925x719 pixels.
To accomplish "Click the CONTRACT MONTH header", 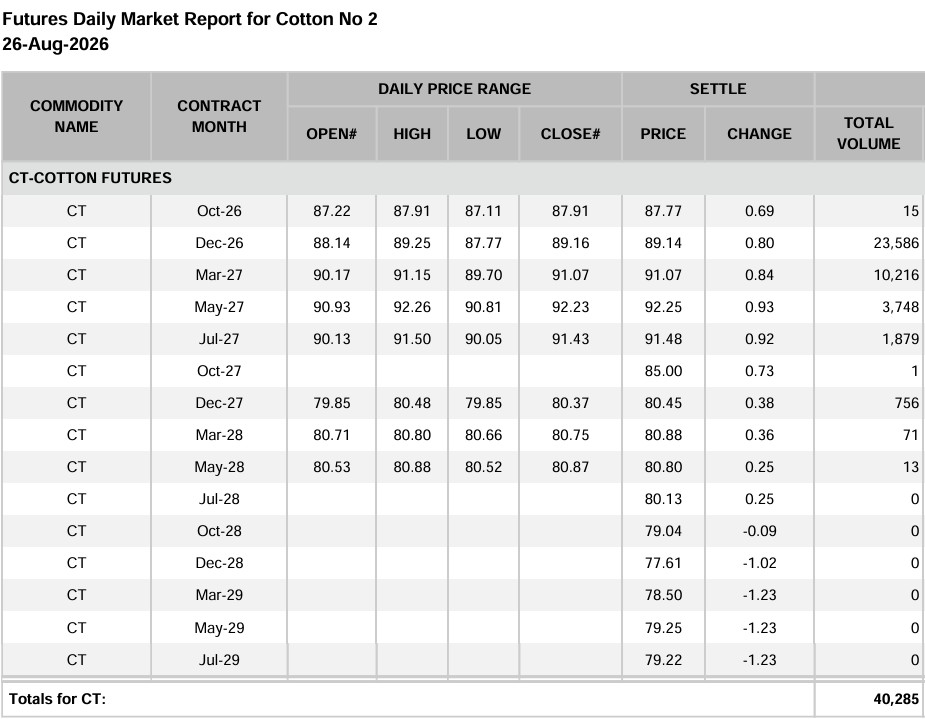I will tap(219, 116).
